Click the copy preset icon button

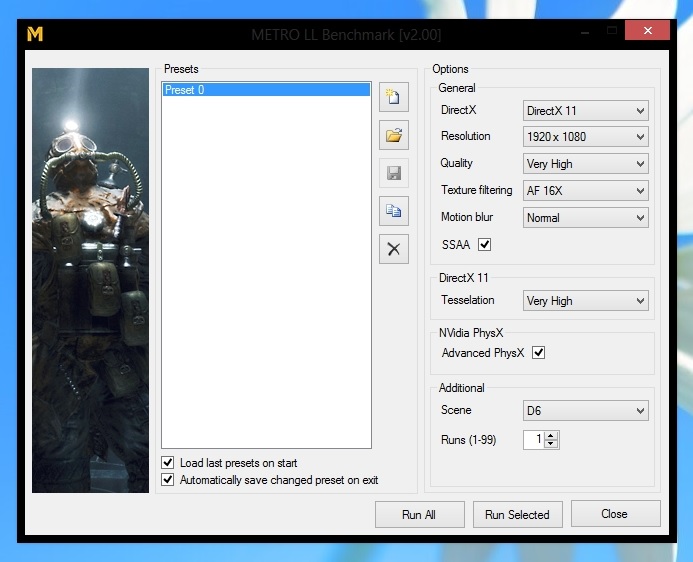[x=394, y=211]
